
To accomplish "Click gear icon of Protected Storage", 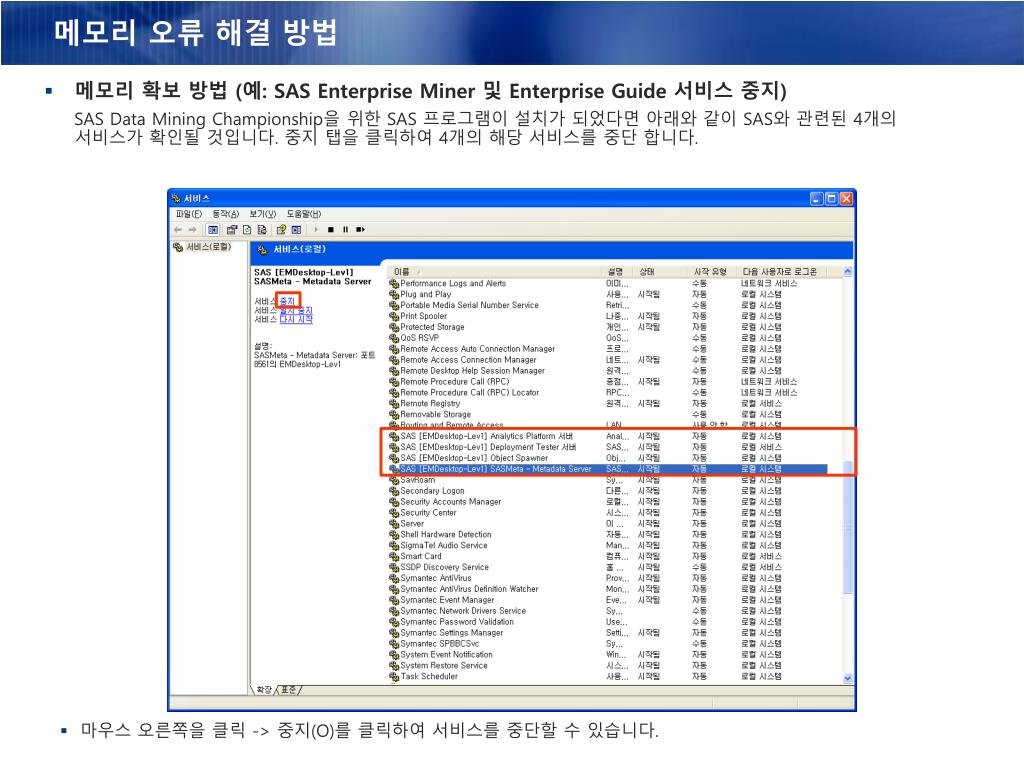I will [x=394, y=327].
